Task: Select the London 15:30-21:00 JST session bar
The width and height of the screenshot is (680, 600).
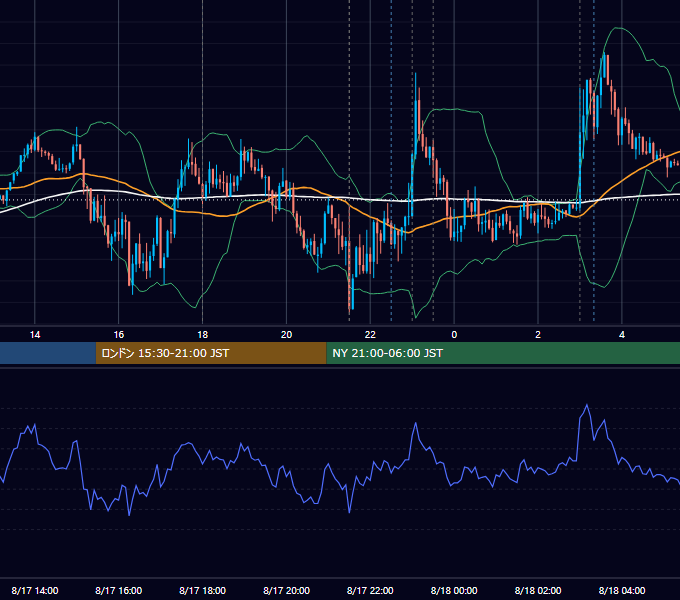Action: (x=211, y=353)
